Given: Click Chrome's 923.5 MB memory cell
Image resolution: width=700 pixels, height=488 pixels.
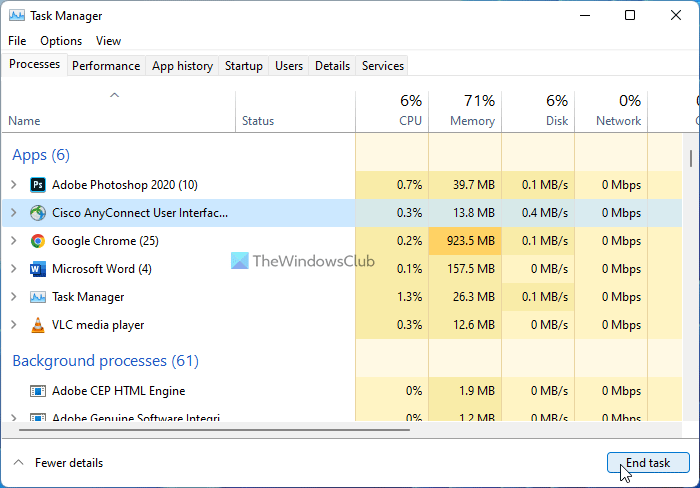Looking at the screenshot, I should pos(465,241).
